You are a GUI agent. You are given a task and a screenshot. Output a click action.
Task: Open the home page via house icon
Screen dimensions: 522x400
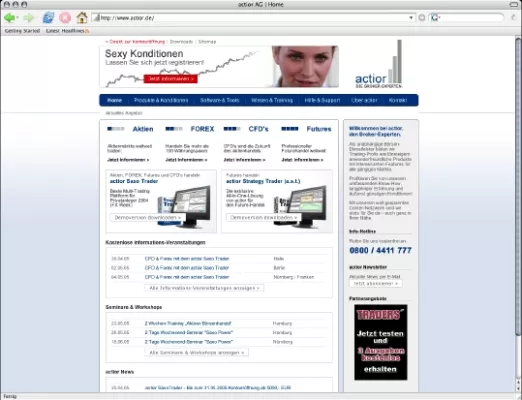point(82,18)
